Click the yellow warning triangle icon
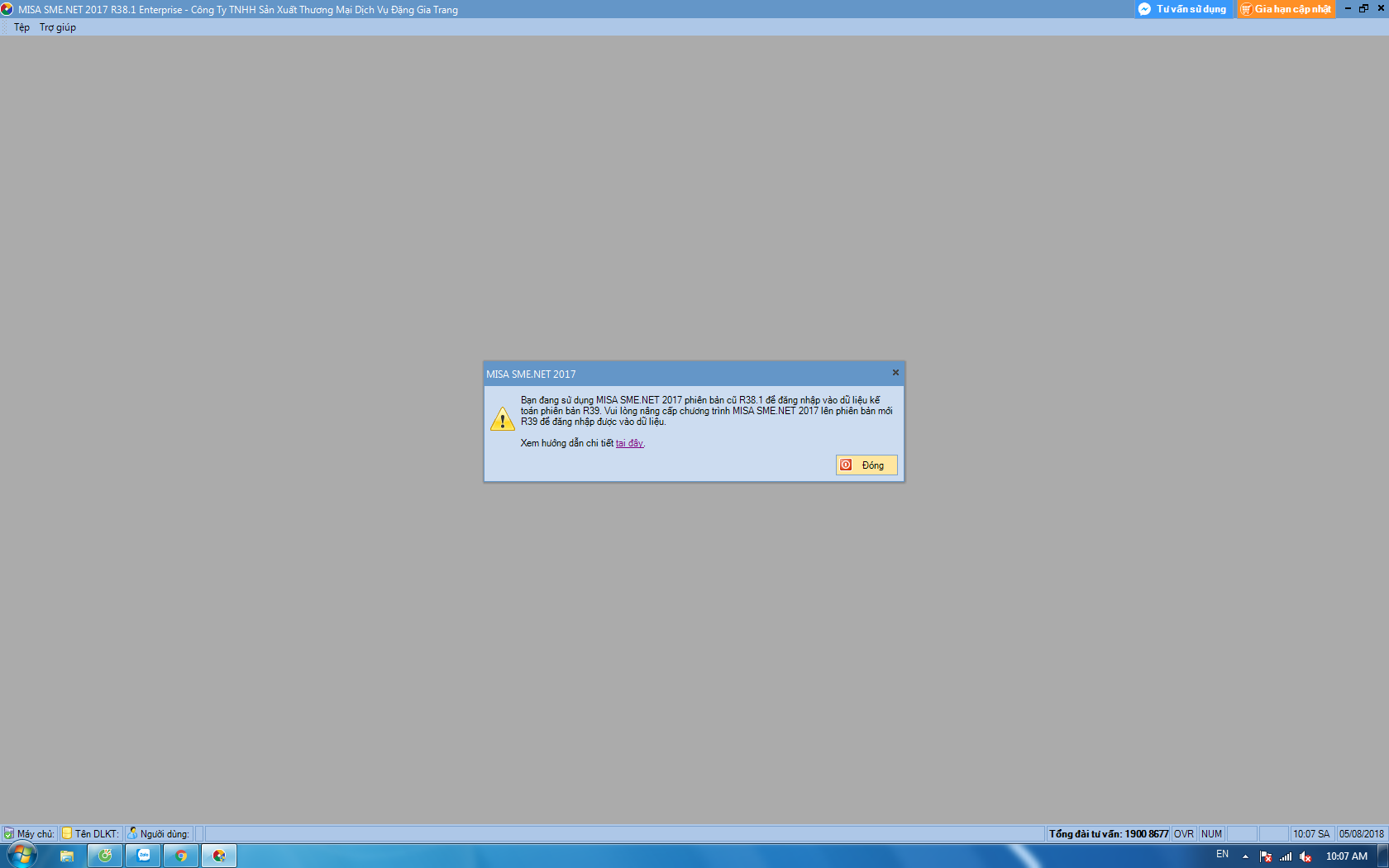 click(x=502, y=419)
